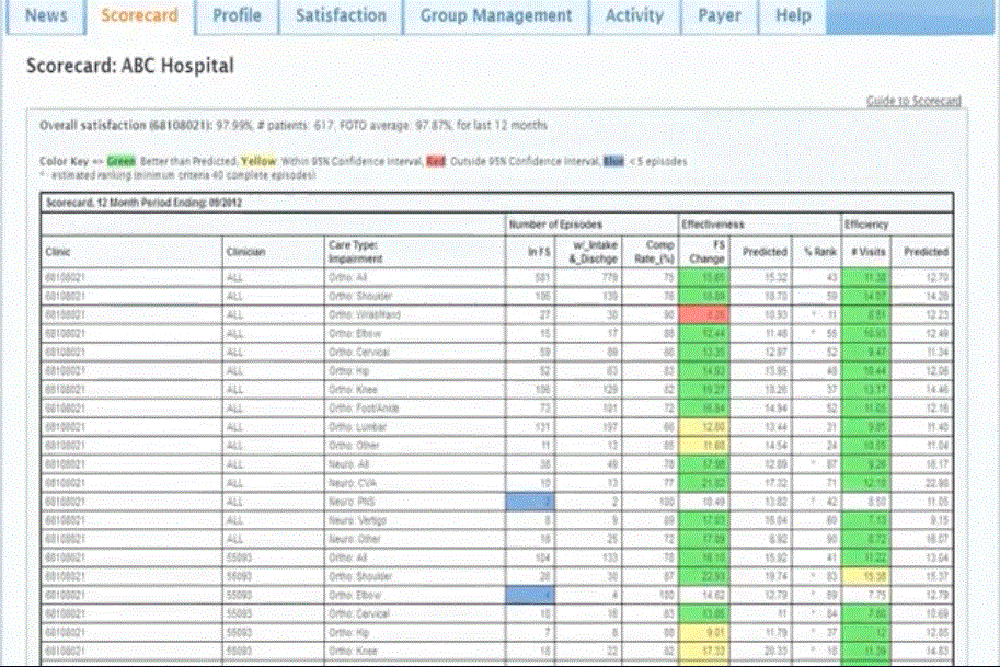The image size is (1000, 667).
Task: Click the Care Type: Impairment column header
Action: pos(415,252)
